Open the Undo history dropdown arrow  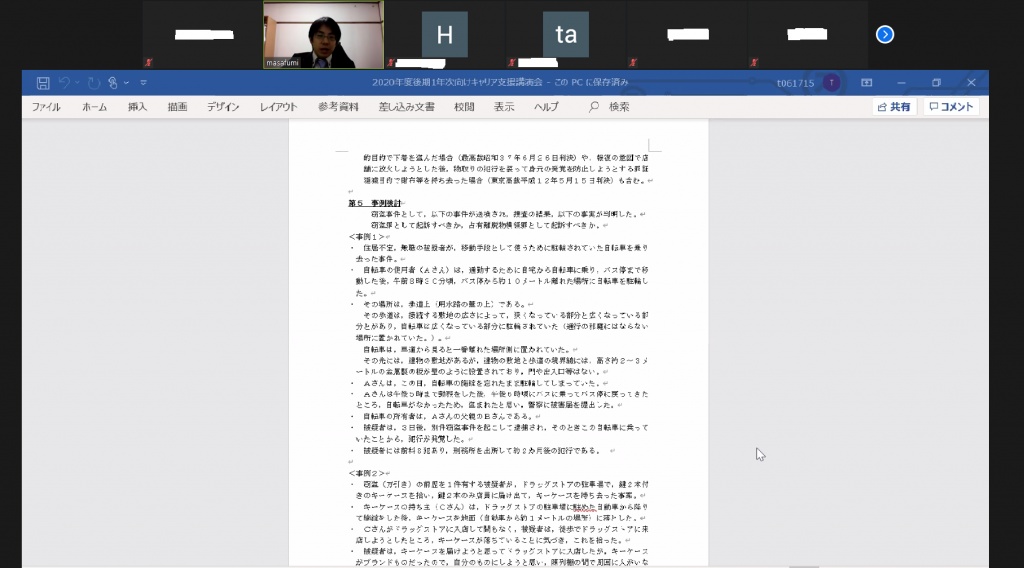(x=77, y=83)
